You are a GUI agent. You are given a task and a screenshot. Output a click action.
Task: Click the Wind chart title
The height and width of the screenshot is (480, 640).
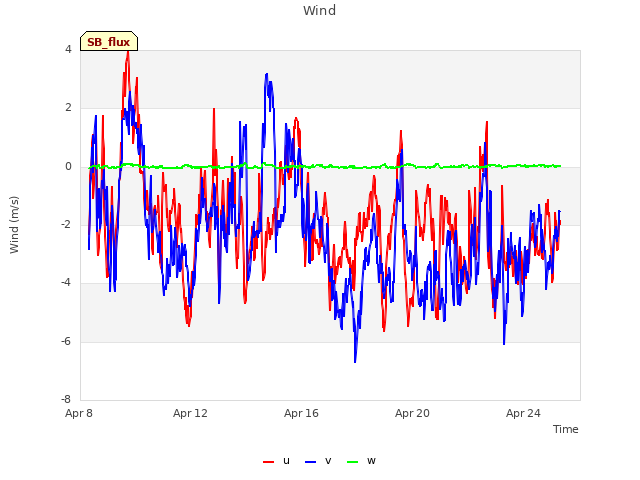tap(319, 10)
